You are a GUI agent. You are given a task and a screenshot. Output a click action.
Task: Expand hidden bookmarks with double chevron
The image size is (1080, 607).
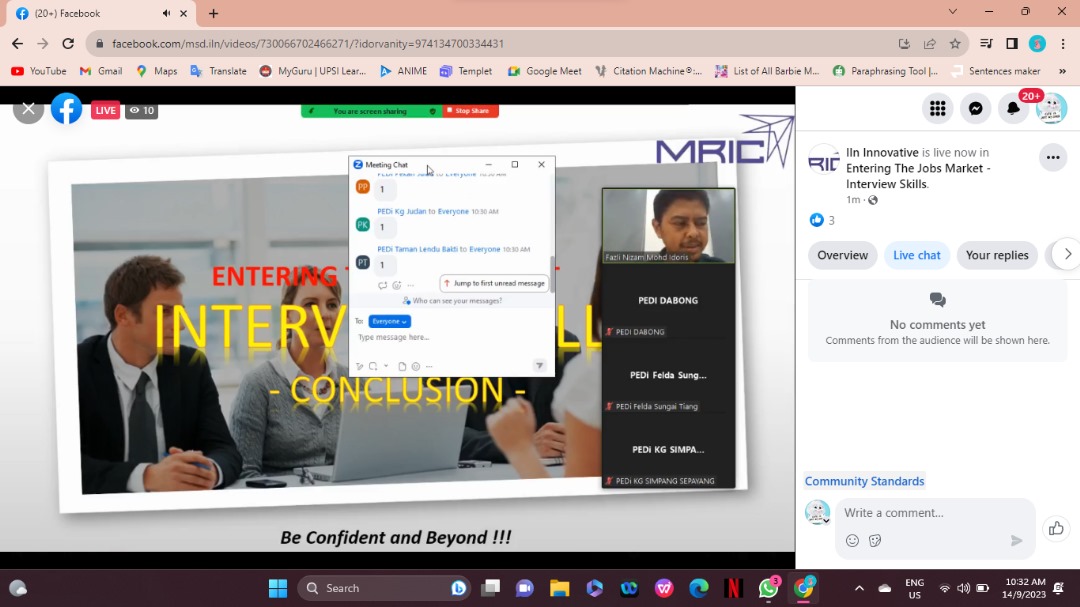(x=1062, y=71)
